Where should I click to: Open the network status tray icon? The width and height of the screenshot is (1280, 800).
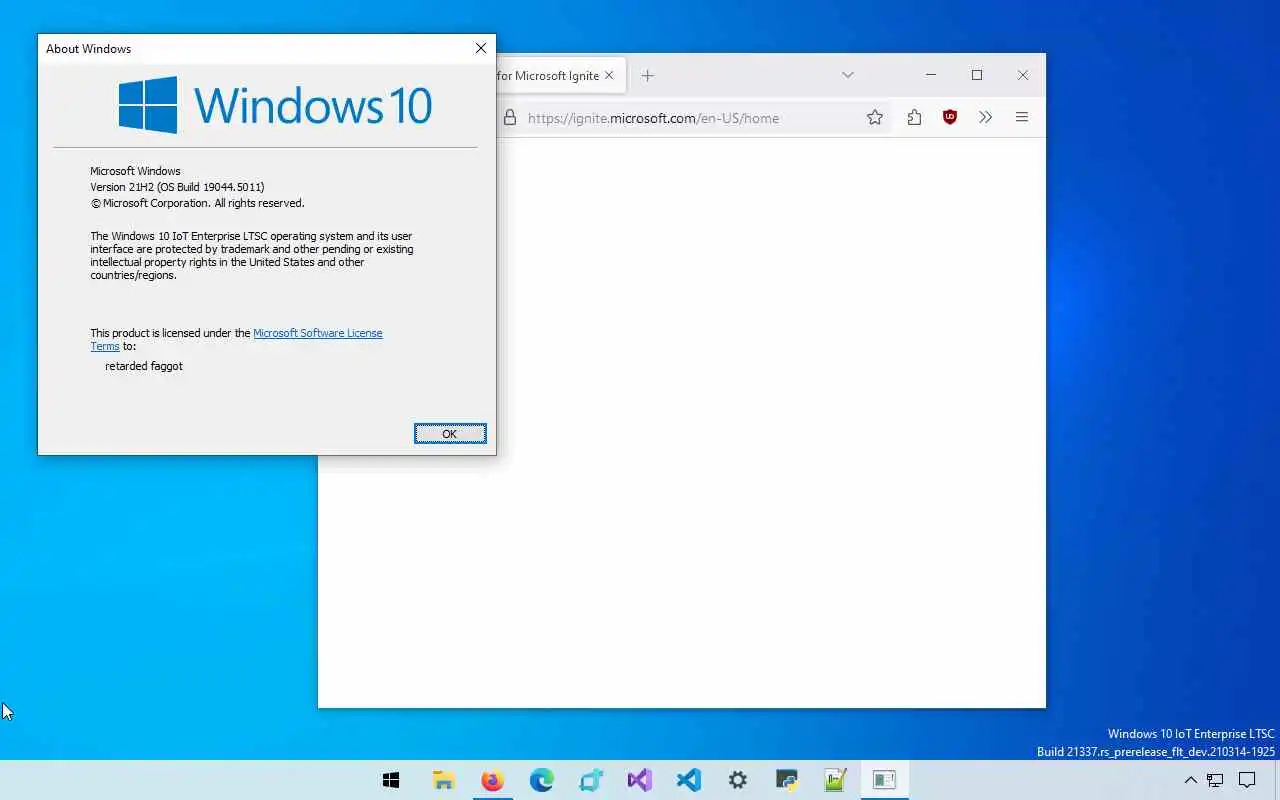1215,780
